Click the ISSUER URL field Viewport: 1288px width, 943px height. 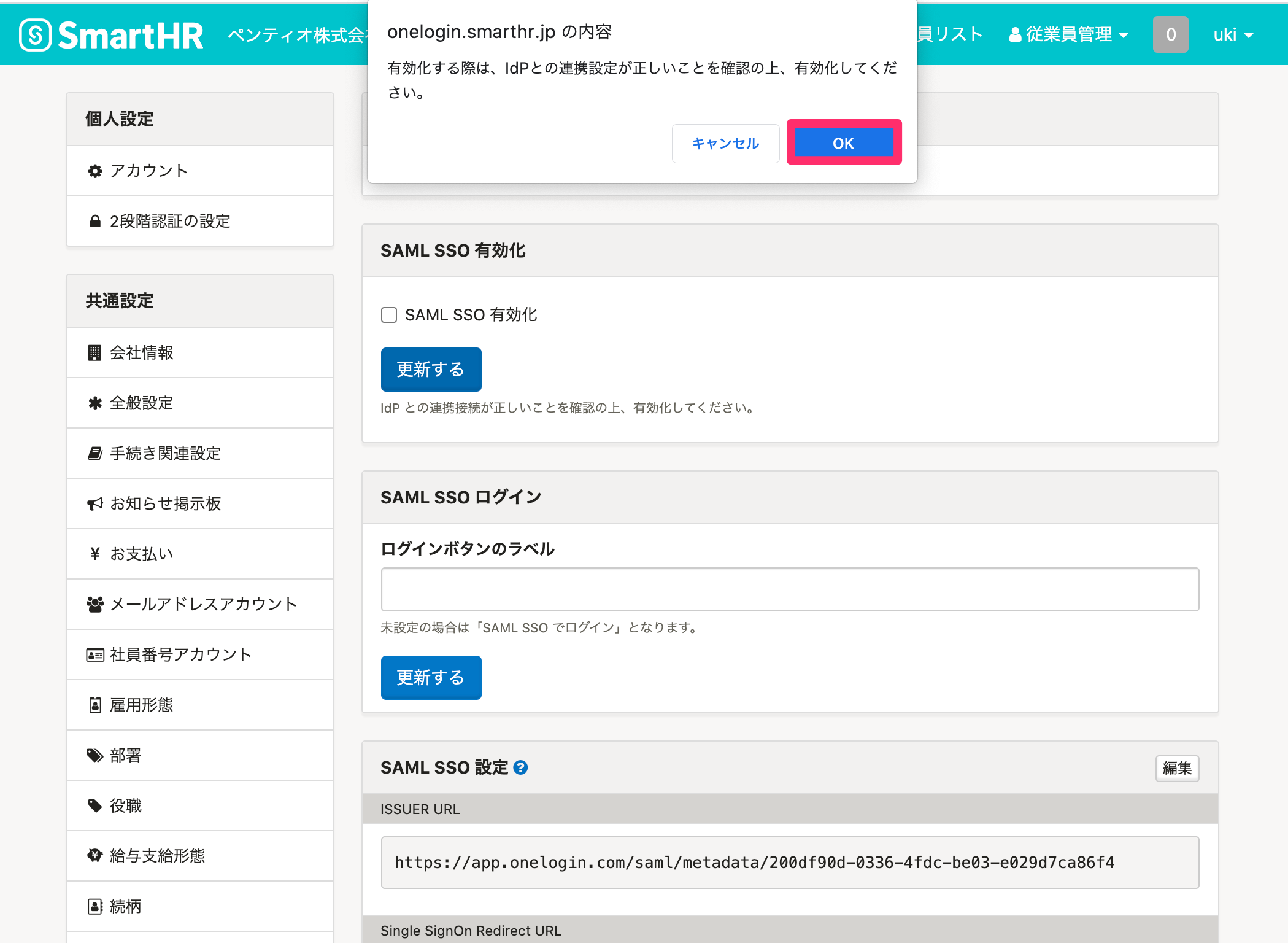tap(790, 862)
